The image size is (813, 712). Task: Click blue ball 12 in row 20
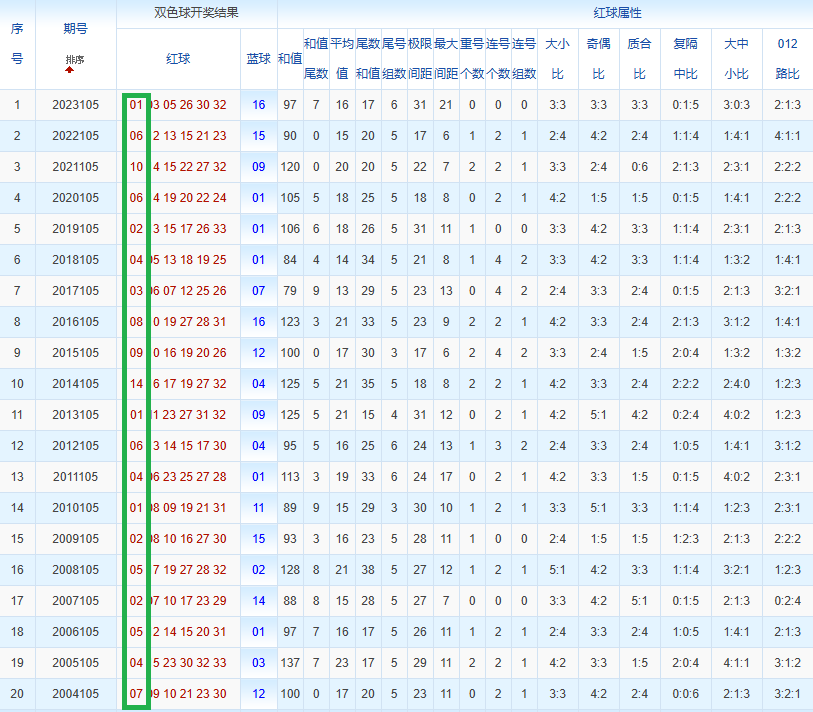[x=259, y=693]
